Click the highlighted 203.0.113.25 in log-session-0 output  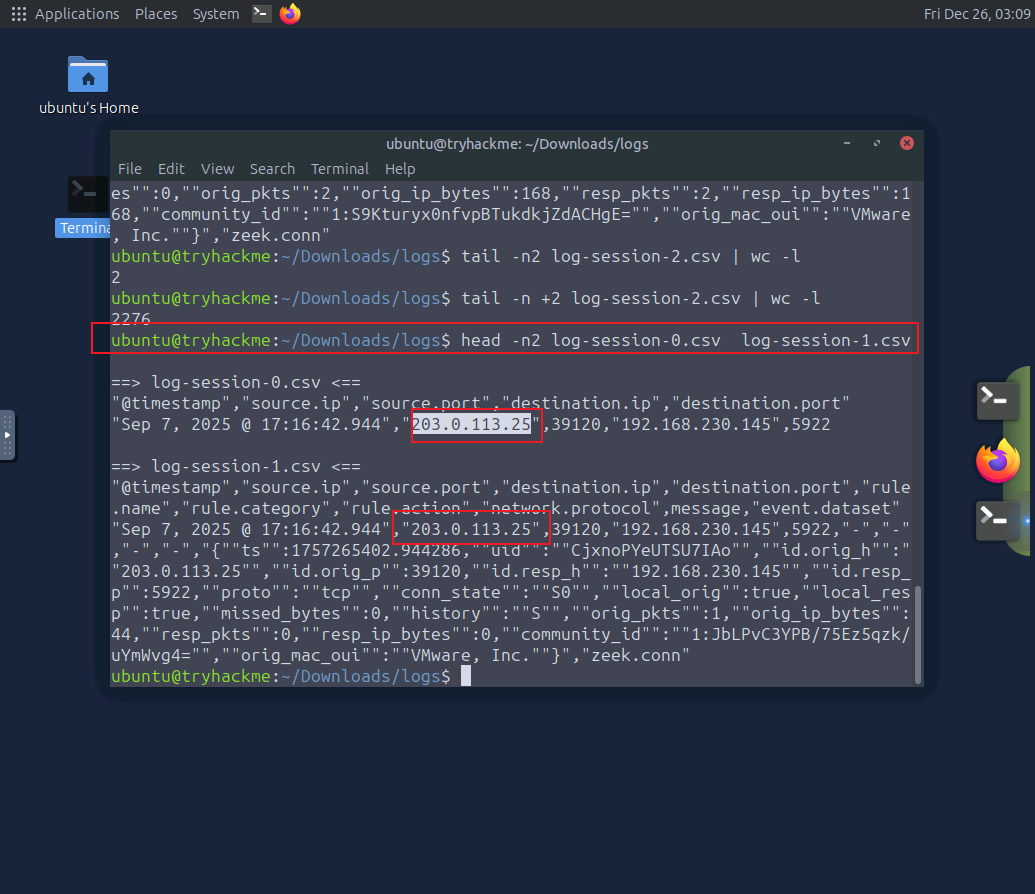coord(471,424)
